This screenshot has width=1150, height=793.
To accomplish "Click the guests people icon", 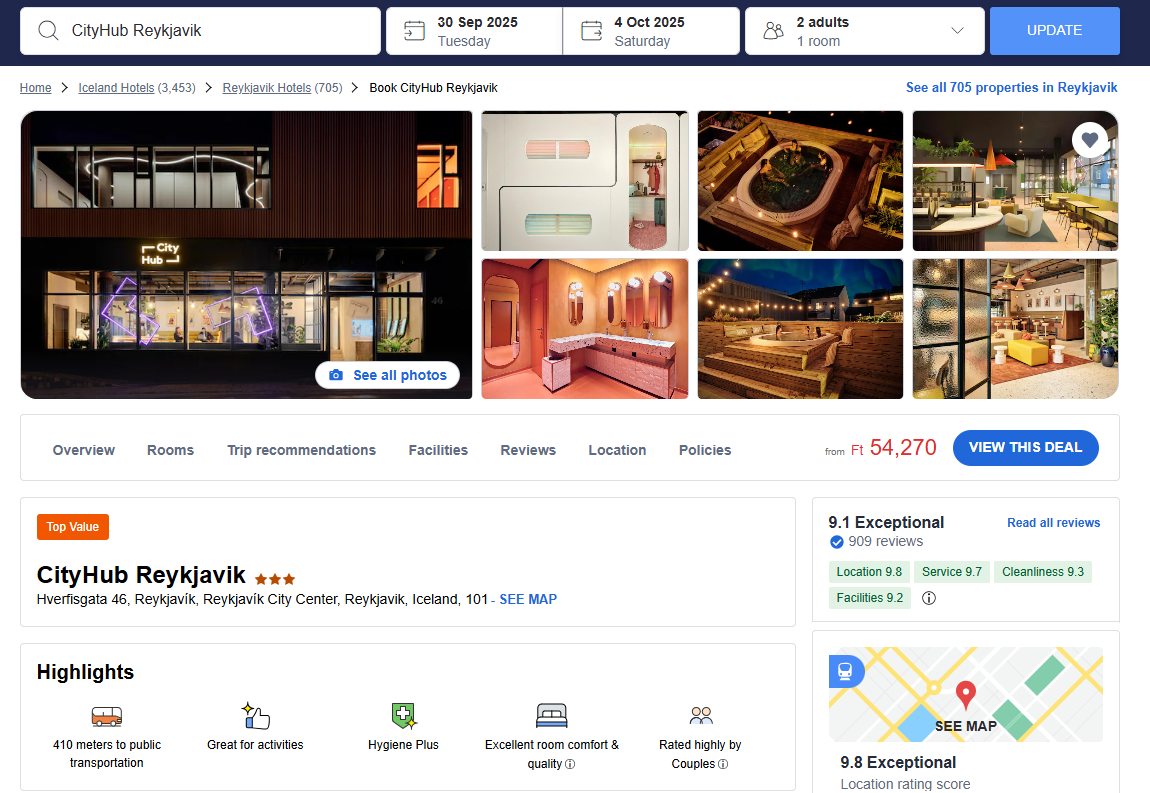I will [x=774, y=31].
